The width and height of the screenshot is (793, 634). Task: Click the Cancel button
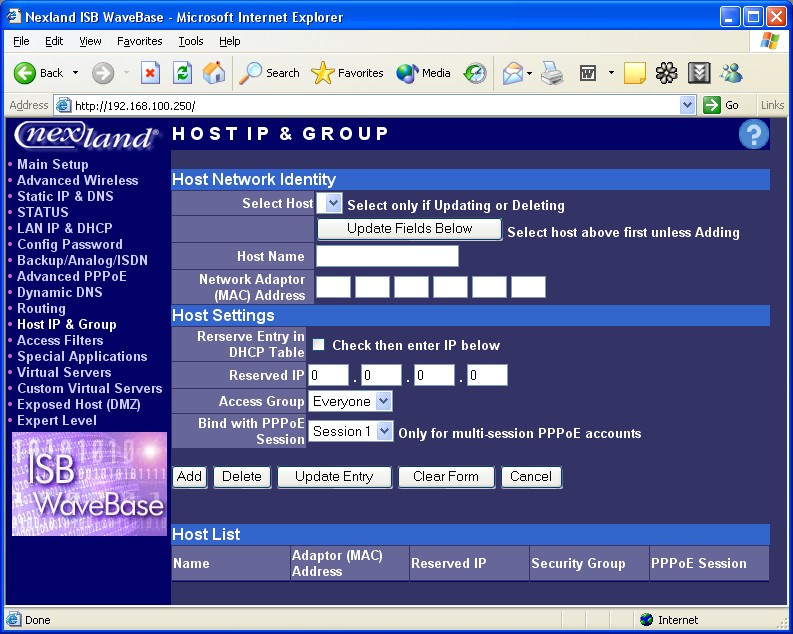click(531, 477)
